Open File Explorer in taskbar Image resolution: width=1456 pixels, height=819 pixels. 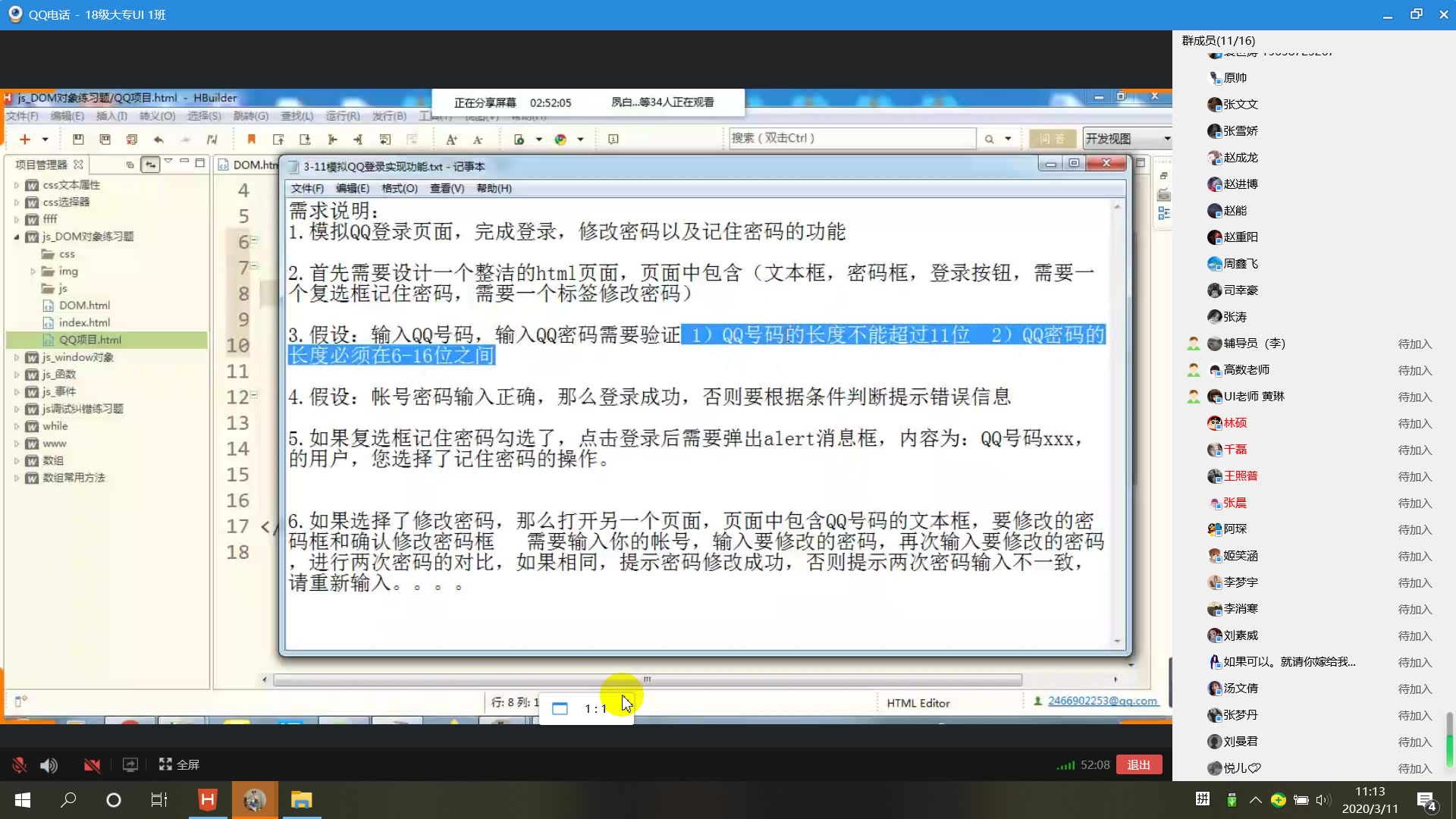301,800
